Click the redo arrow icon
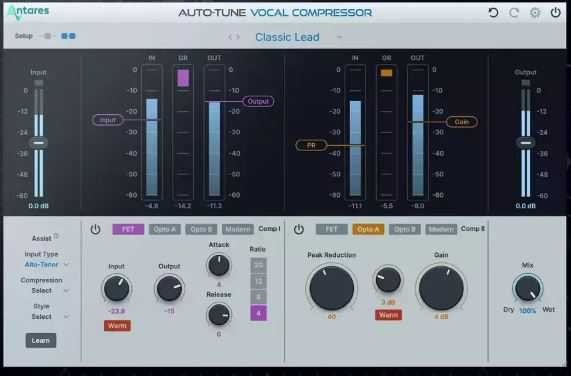This screenshot has width=571, height=376. coord(514,13)
